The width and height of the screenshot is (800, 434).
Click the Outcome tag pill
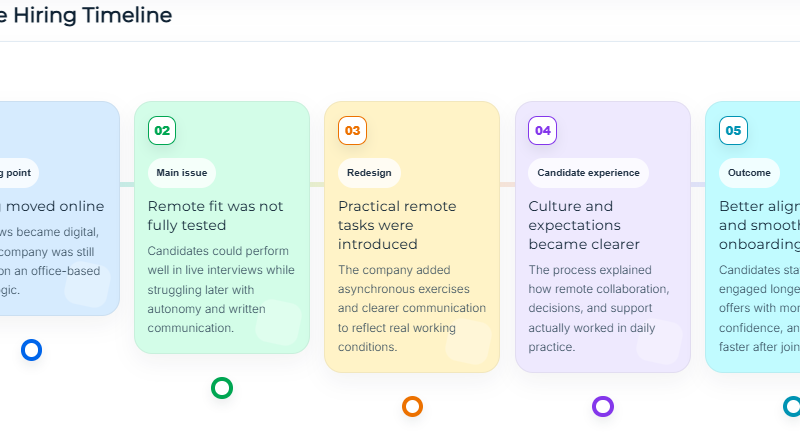[749, 173]
